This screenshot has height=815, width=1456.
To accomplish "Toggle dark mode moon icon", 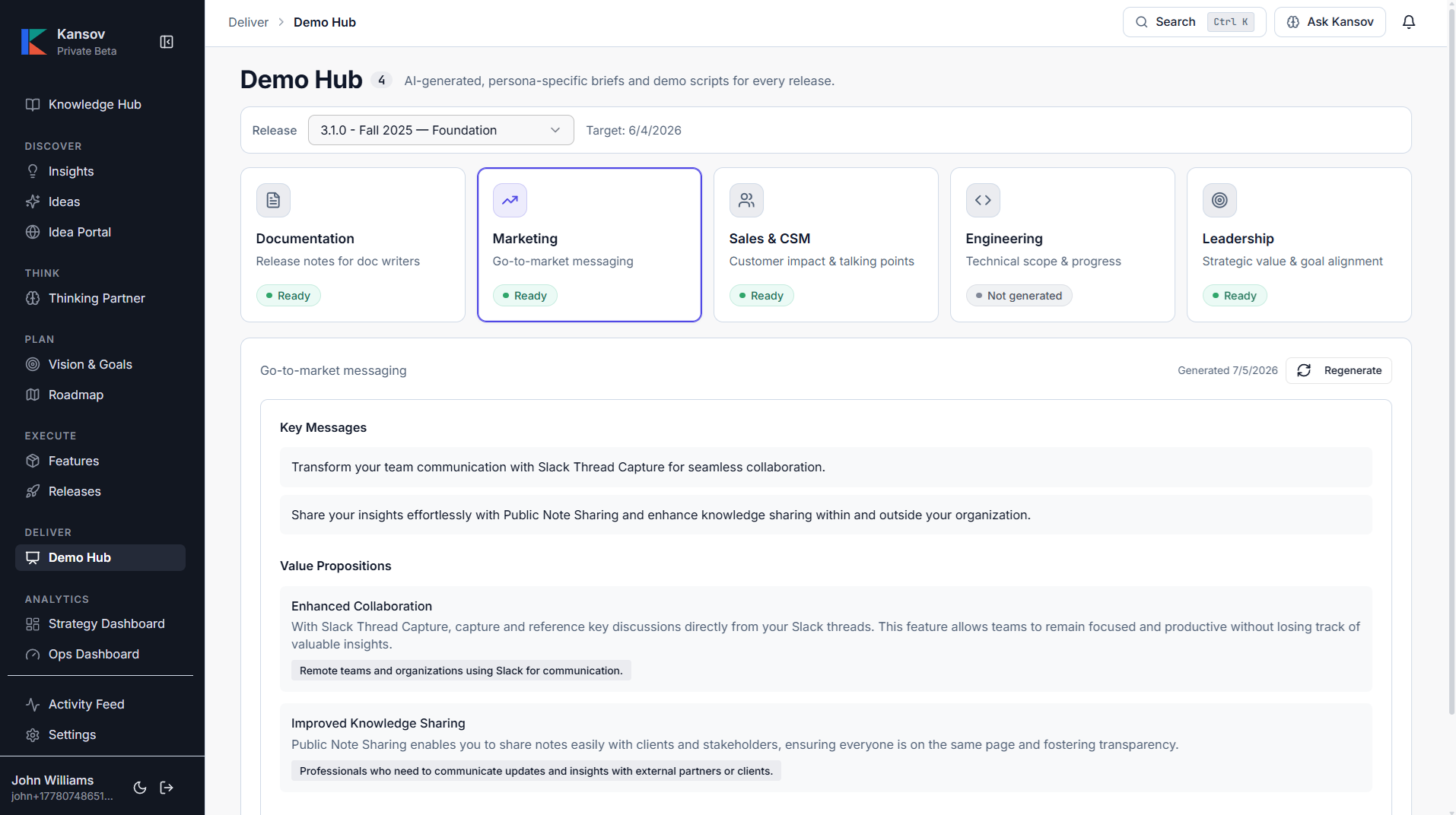I will (x=140, y=788).
